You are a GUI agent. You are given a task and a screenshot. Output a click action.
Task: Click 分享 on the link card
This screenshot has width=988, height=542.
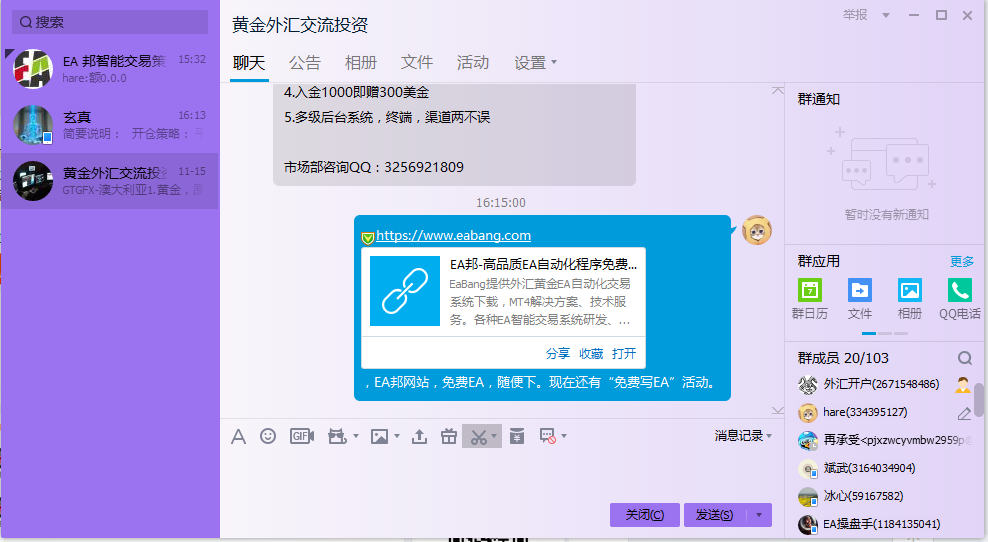pyautogui.click(x=558, y=354)
